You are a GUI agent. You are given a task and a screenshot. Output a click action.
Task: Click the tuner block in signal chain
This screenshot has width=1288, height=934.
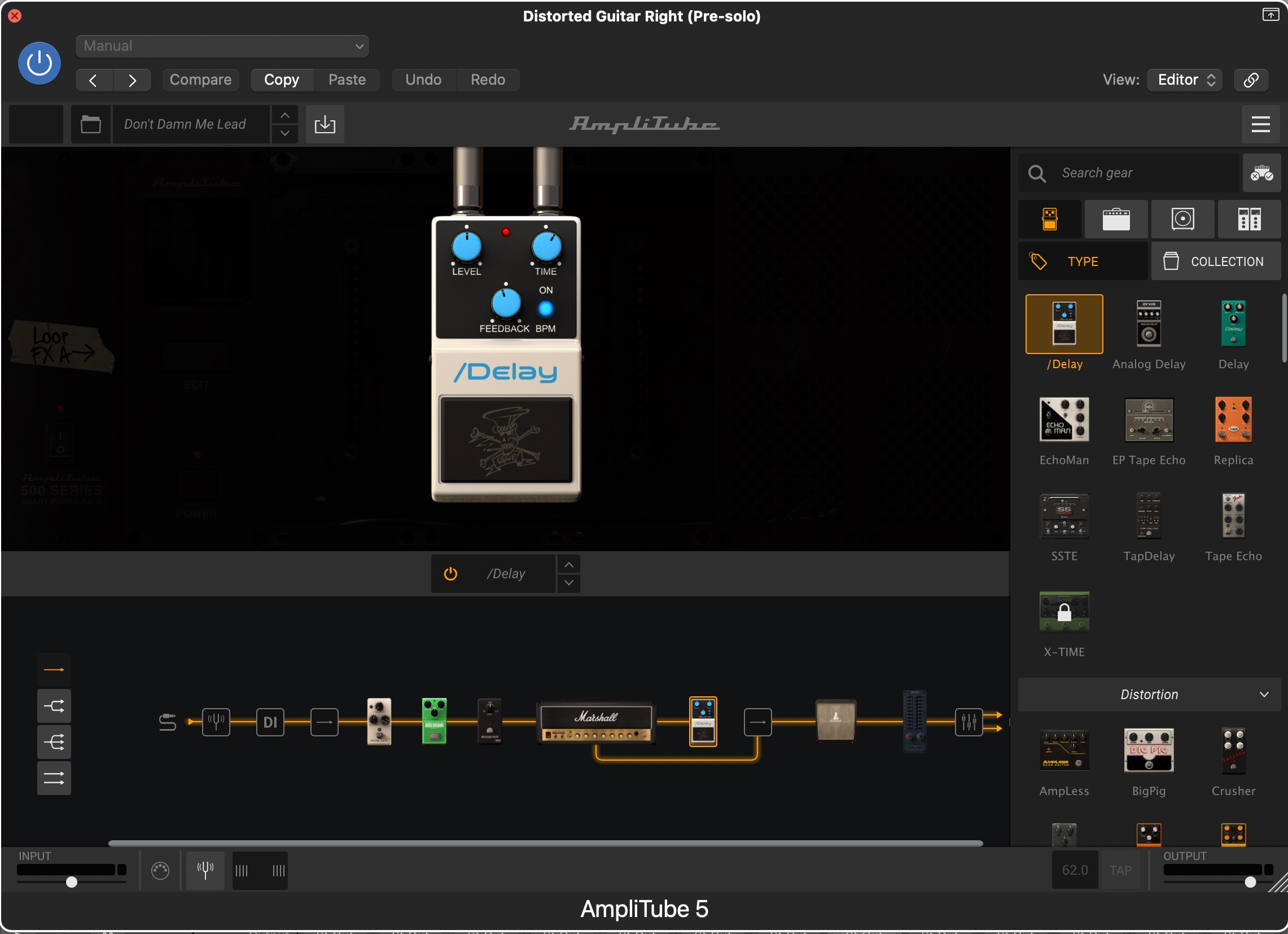216,723
